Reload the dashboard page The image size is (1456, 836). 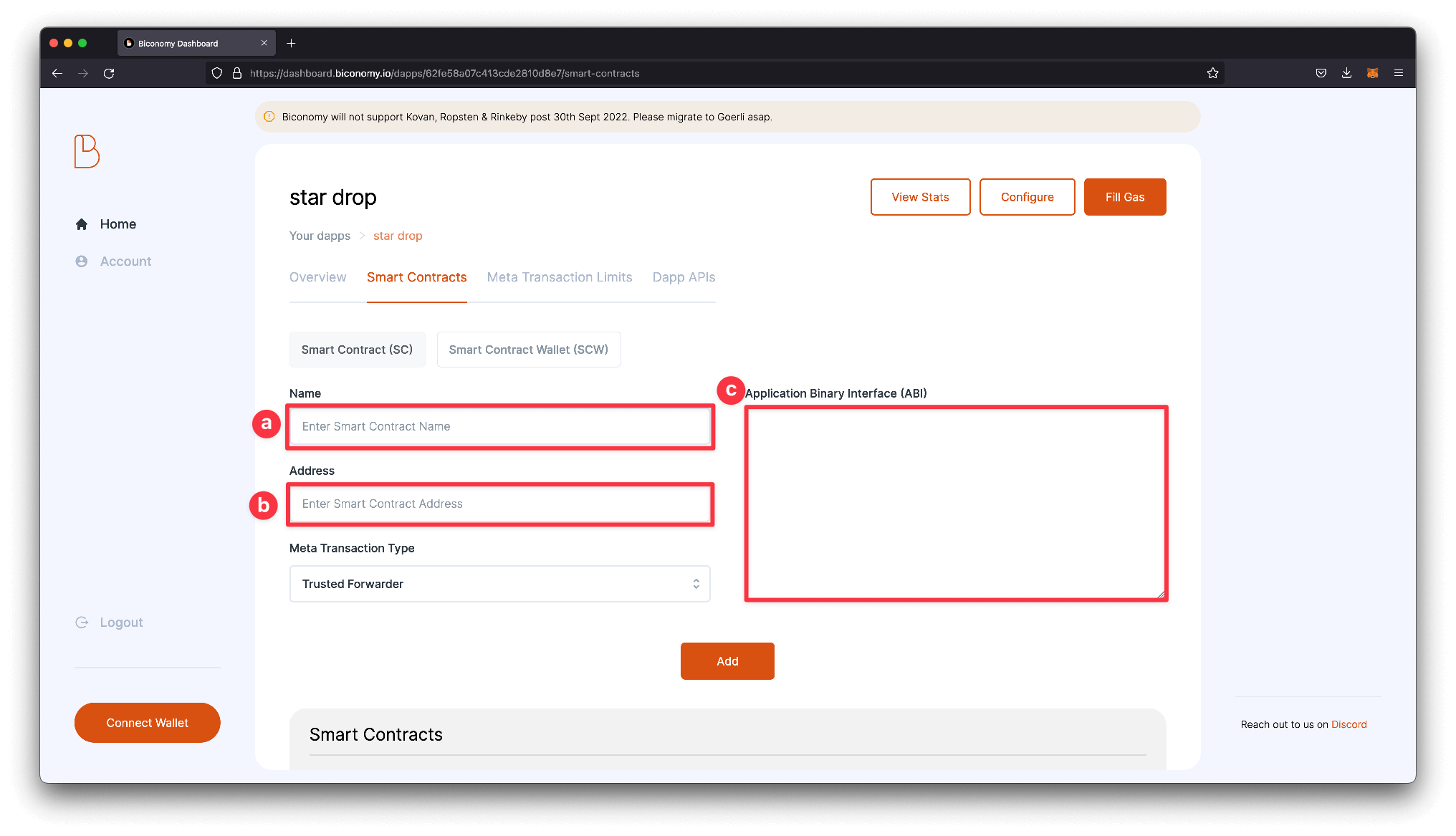click(108, 72)
